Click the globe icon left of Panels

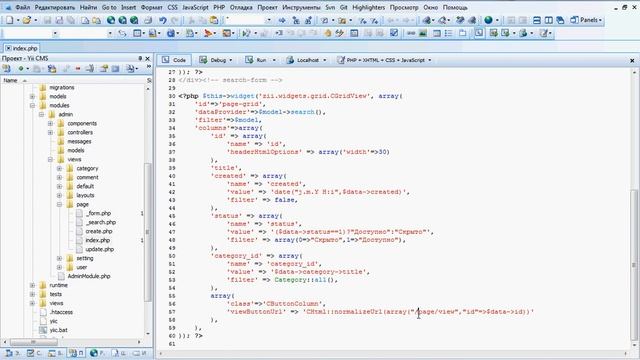click(x=488, y=20)
